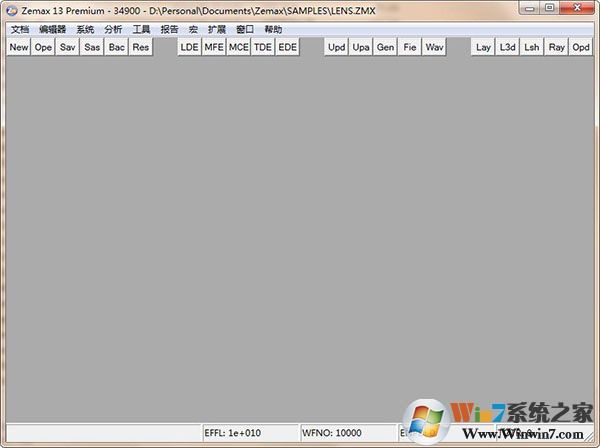Screen dimensions: 600x448
Task: Open a file with Ope button
Action: (x=43, y=47)
